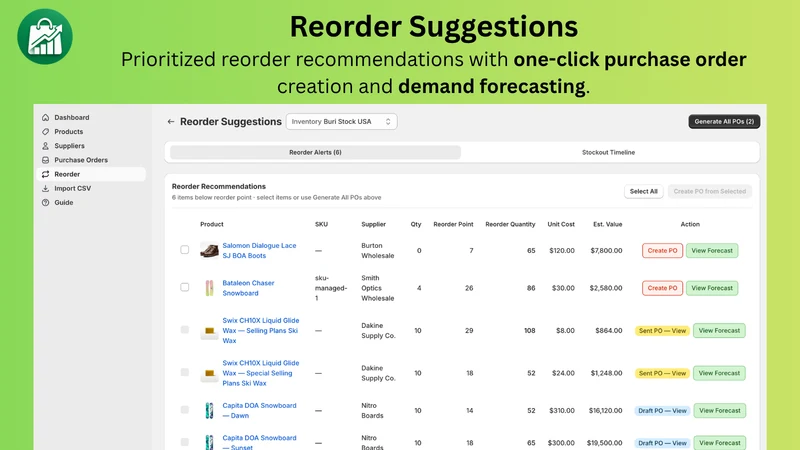Click the back arrow beside Reorder Suggestions
800x450 pixels.
170,121
